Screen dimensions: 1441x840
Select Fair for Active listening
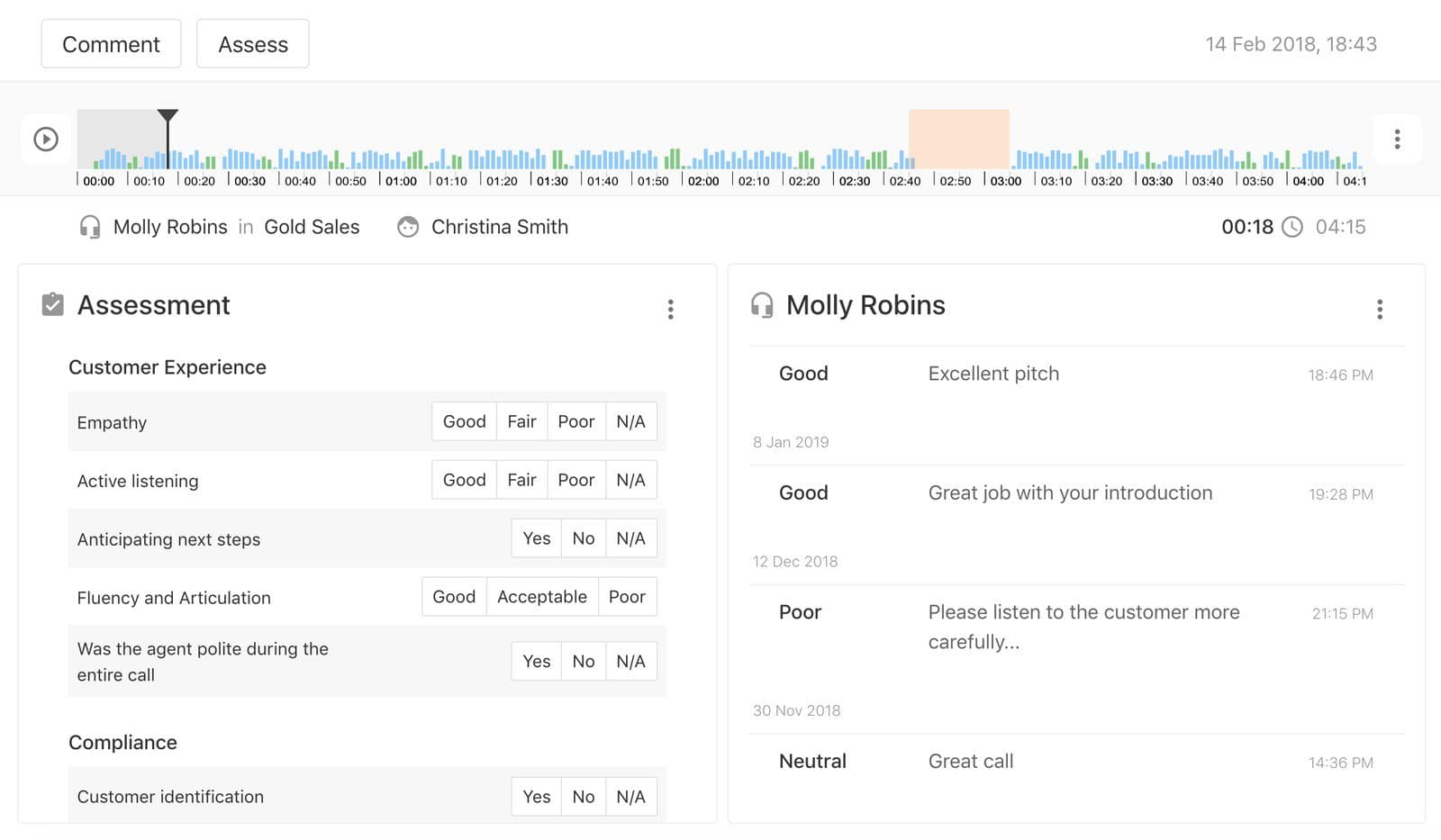pyautogui.click(x=521, y=479)
